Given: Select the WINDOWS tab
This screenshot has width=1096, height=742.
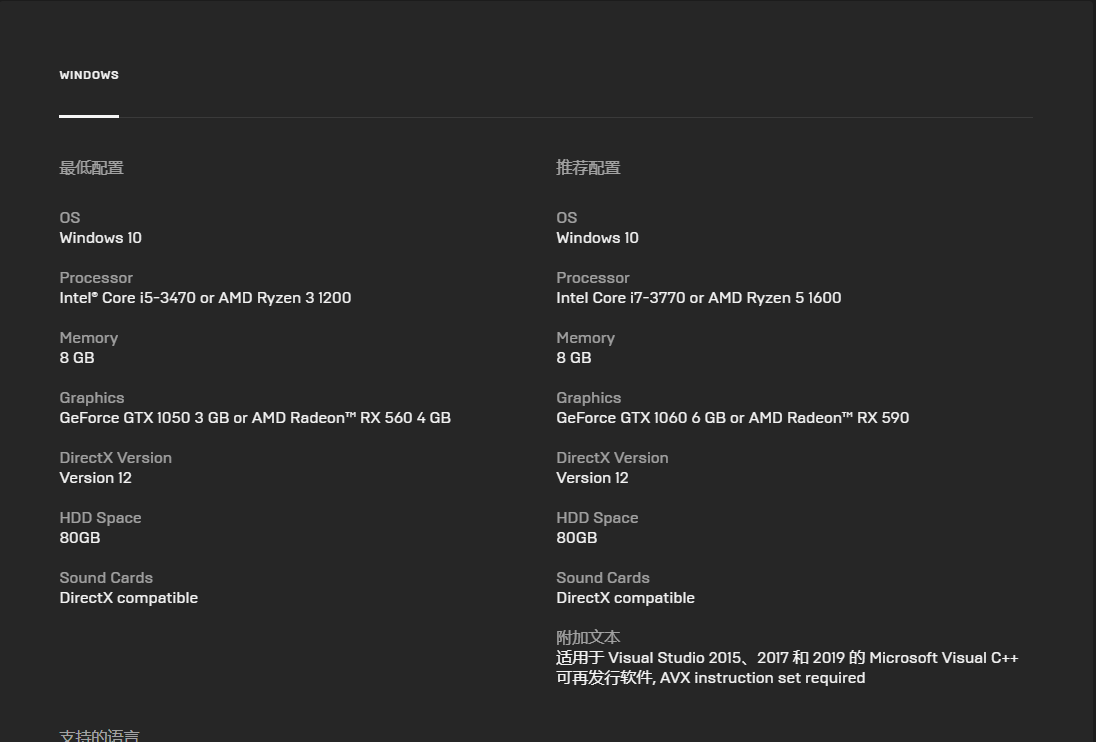Looking at the screenshot, I should coord(89,75).
